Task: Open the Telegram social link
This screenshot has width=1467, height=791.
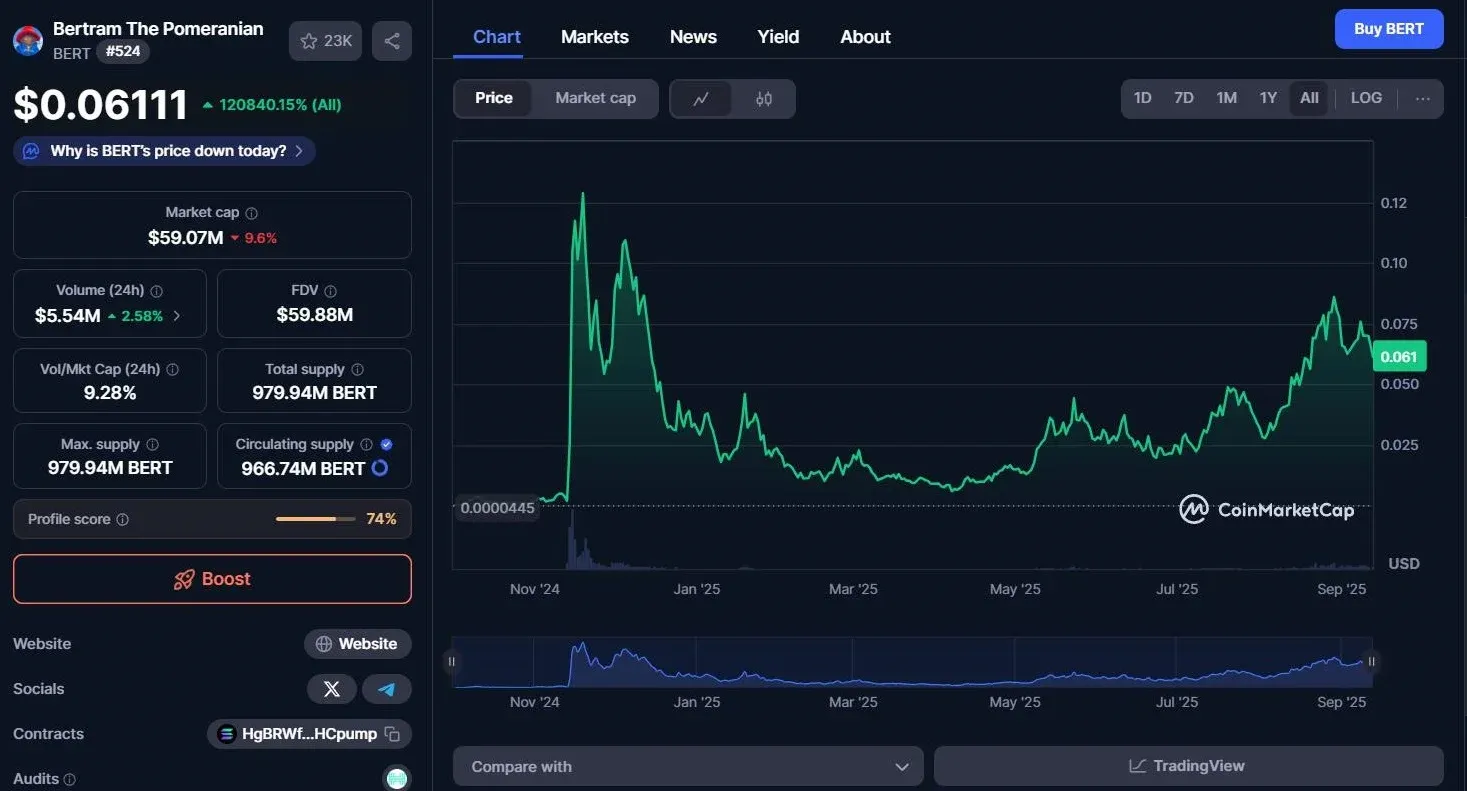Action: click(x=386, y=689)
